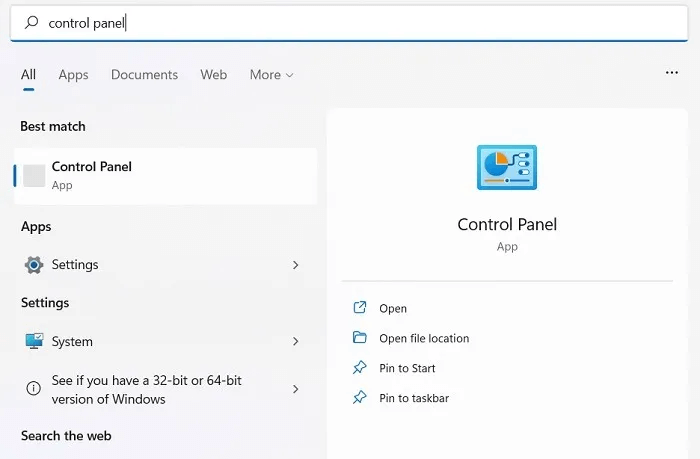Expand the More filter dropdown

pyautogui.click(x=272, y=75)
